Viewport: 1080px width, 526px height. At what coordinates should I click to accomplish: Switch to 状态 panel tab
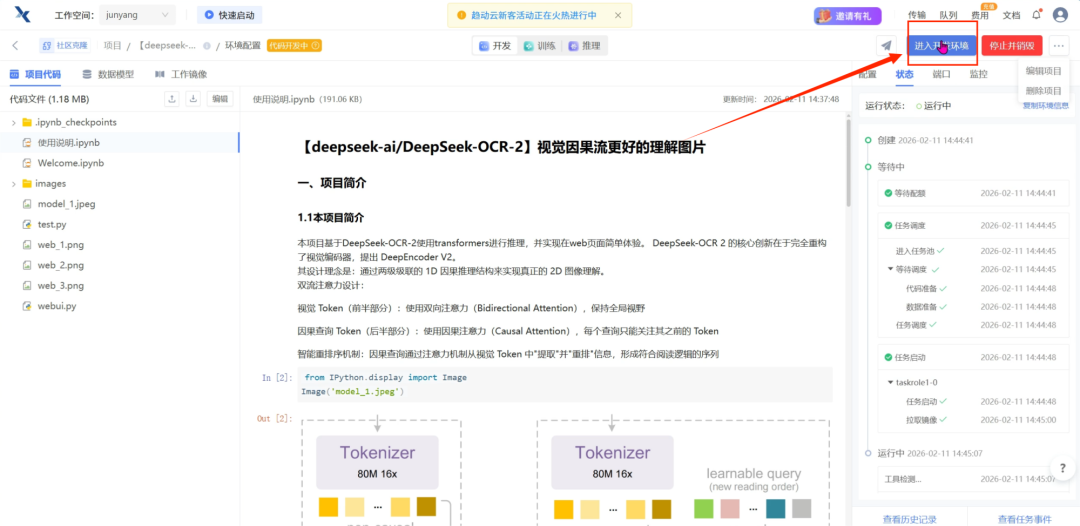pyautogui.click(x=904, y=74)
